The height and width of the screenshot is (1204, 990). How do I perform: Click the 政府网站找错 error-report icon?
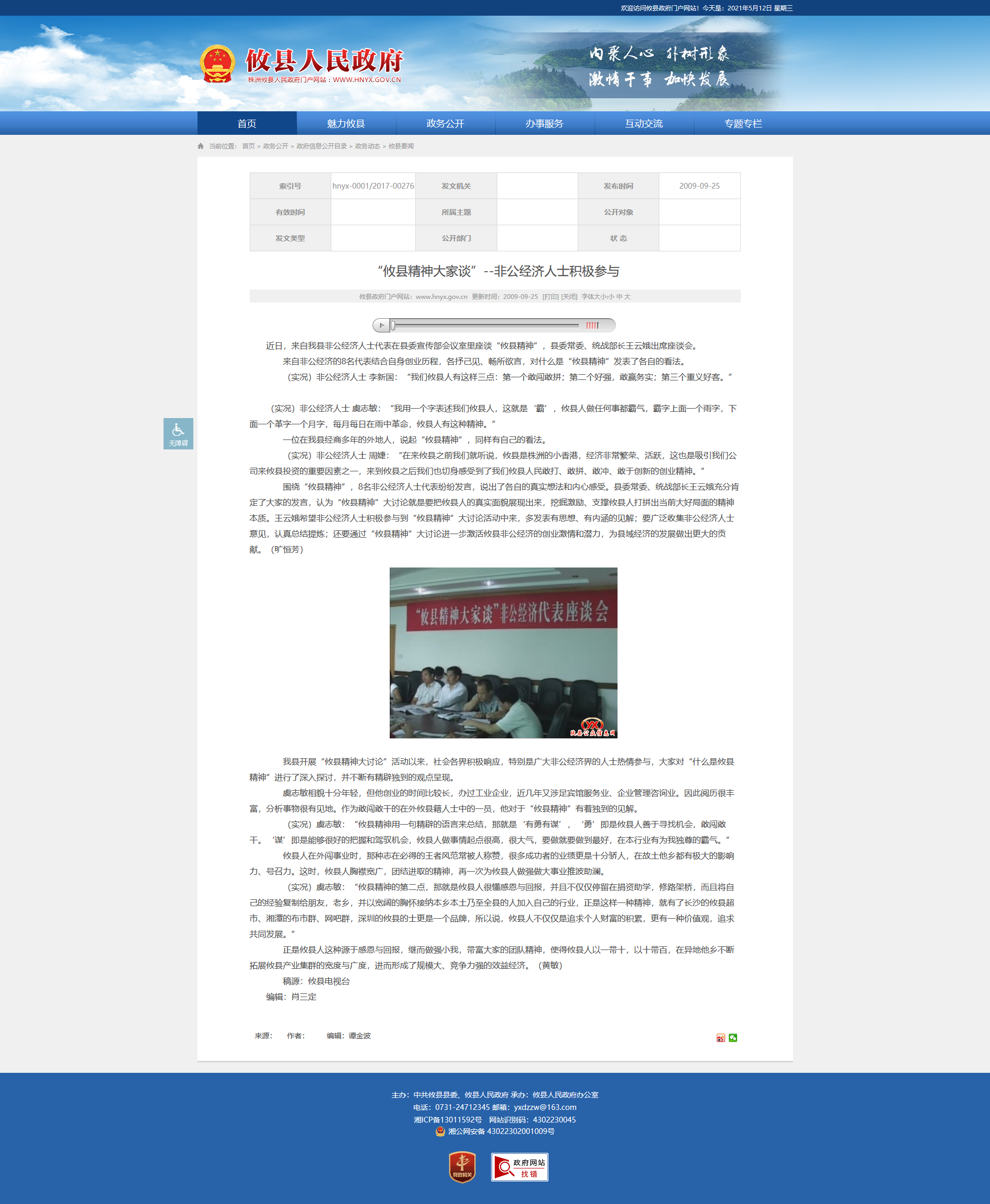coord(519,1167)
